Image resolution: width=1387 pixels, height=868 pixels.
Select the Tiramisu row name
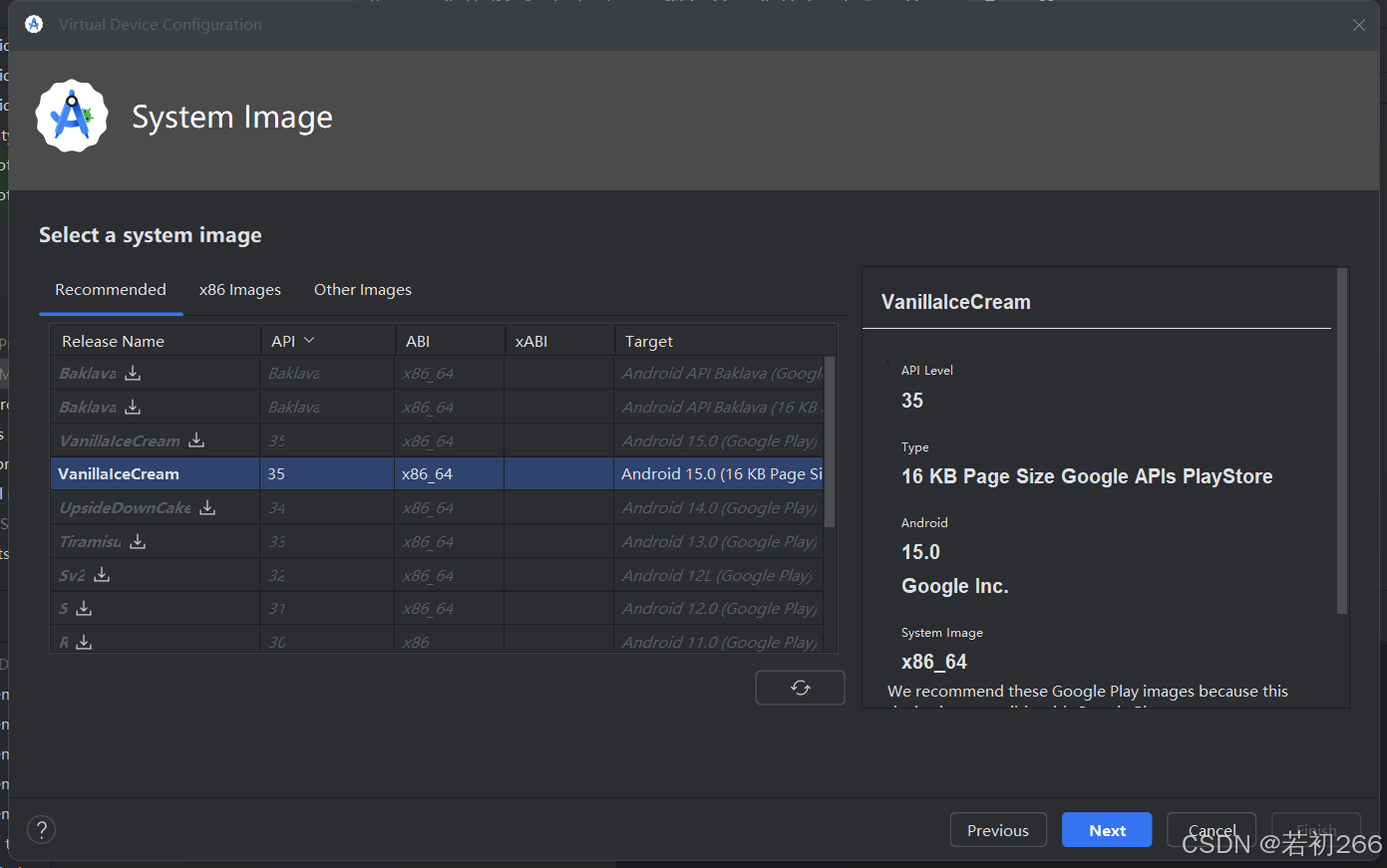point(90,542)
